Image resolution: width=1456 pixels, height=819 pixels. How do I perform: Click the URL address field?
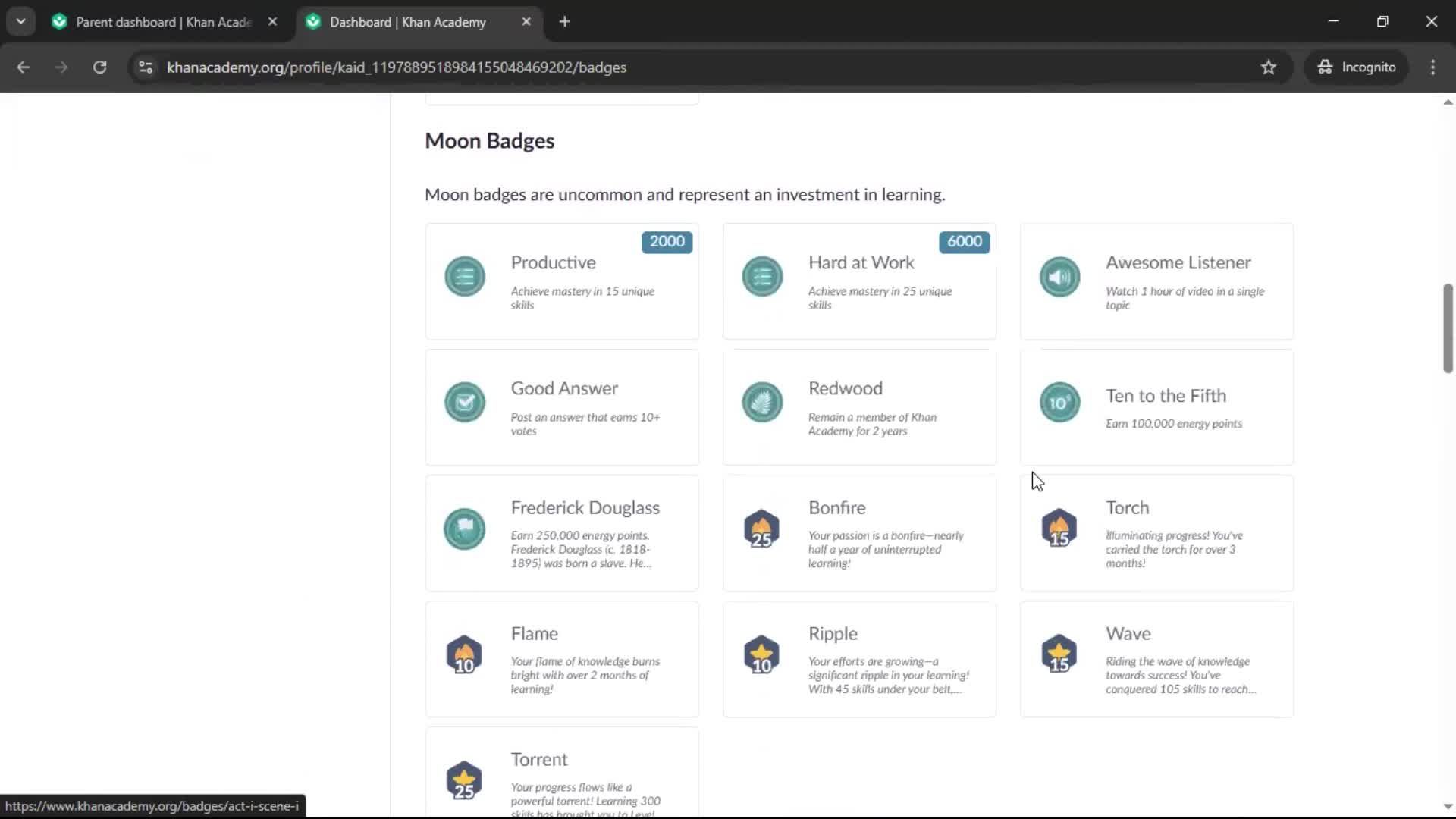tap(698, 67)
